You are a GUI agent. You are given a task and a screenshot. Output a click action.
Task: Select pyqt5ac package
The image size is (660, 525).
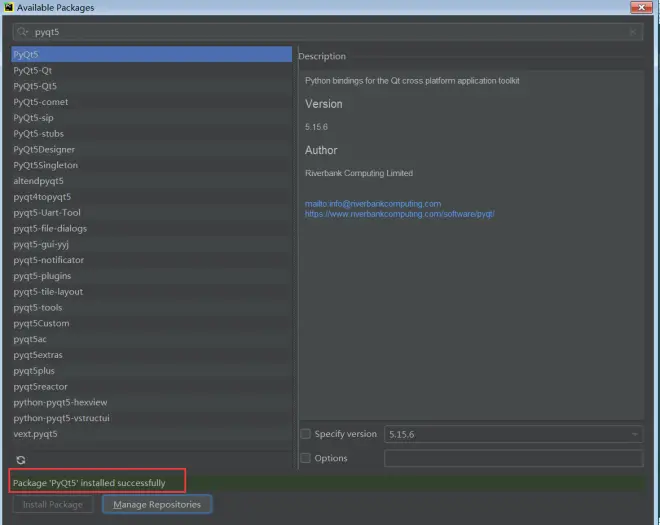(152, 339)
